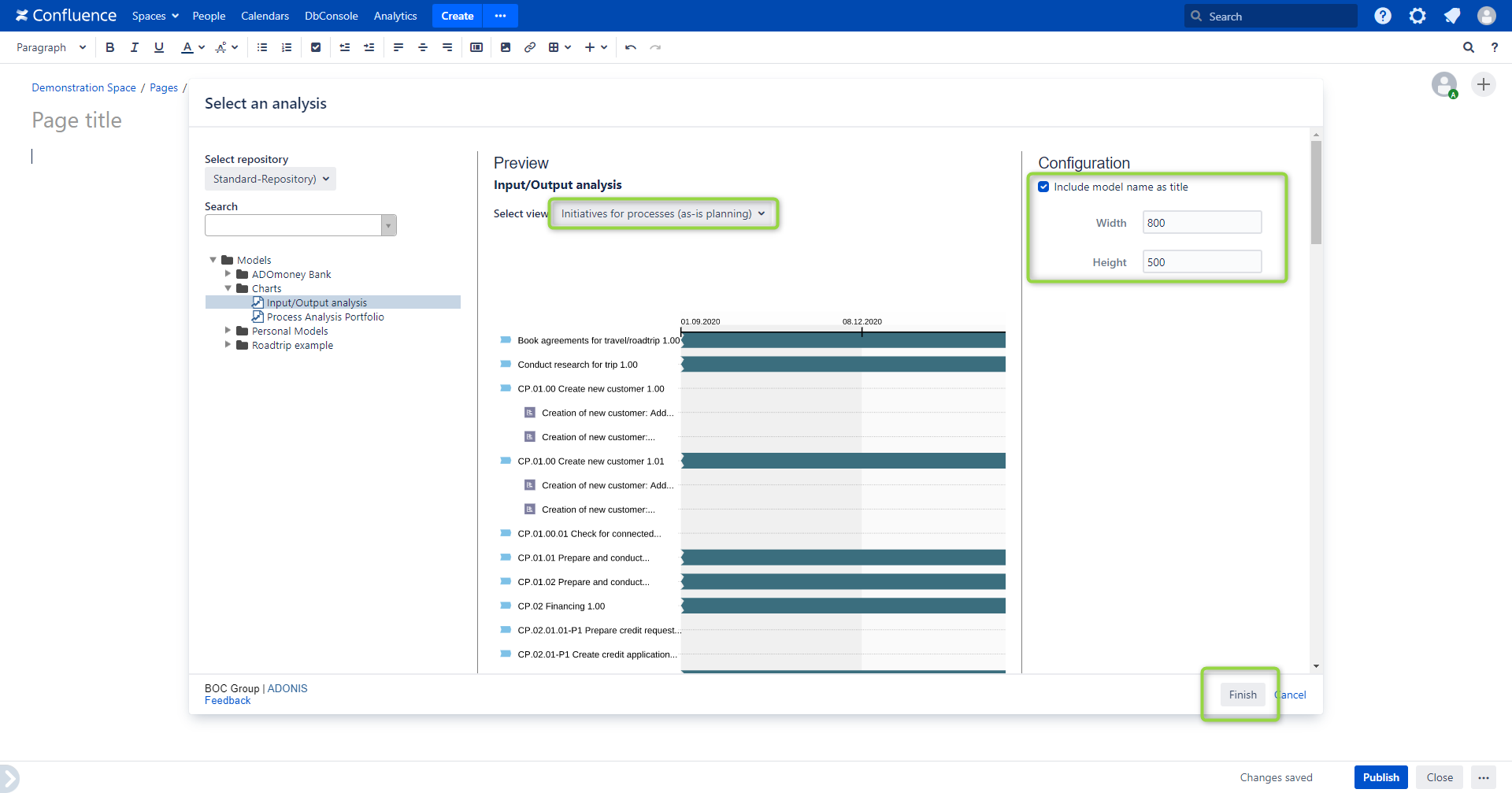
Task: Collapse the Charts folder
Action: pos(228,288)
